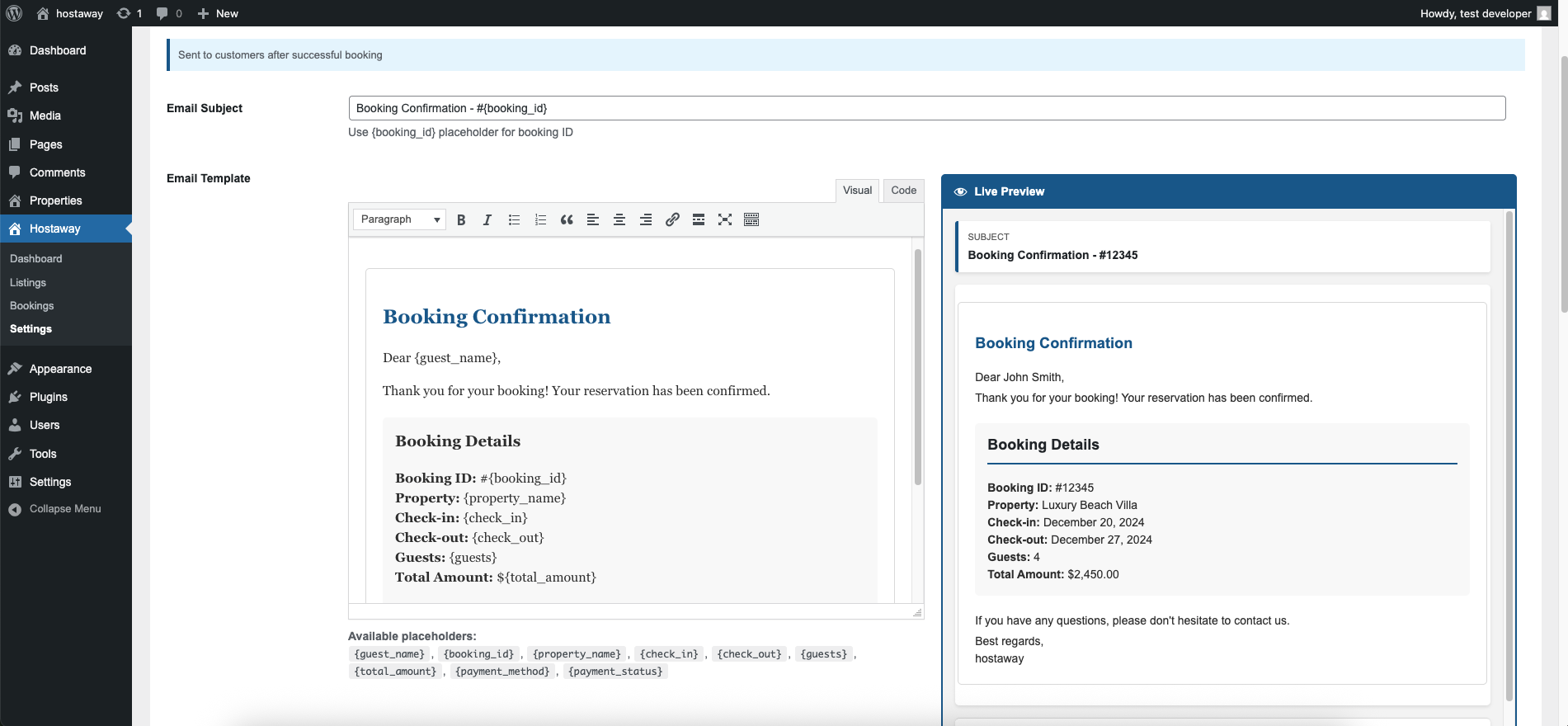Open the Media menu
The height and width of the screenshot is (726, 1568).
tap(66, 115)
